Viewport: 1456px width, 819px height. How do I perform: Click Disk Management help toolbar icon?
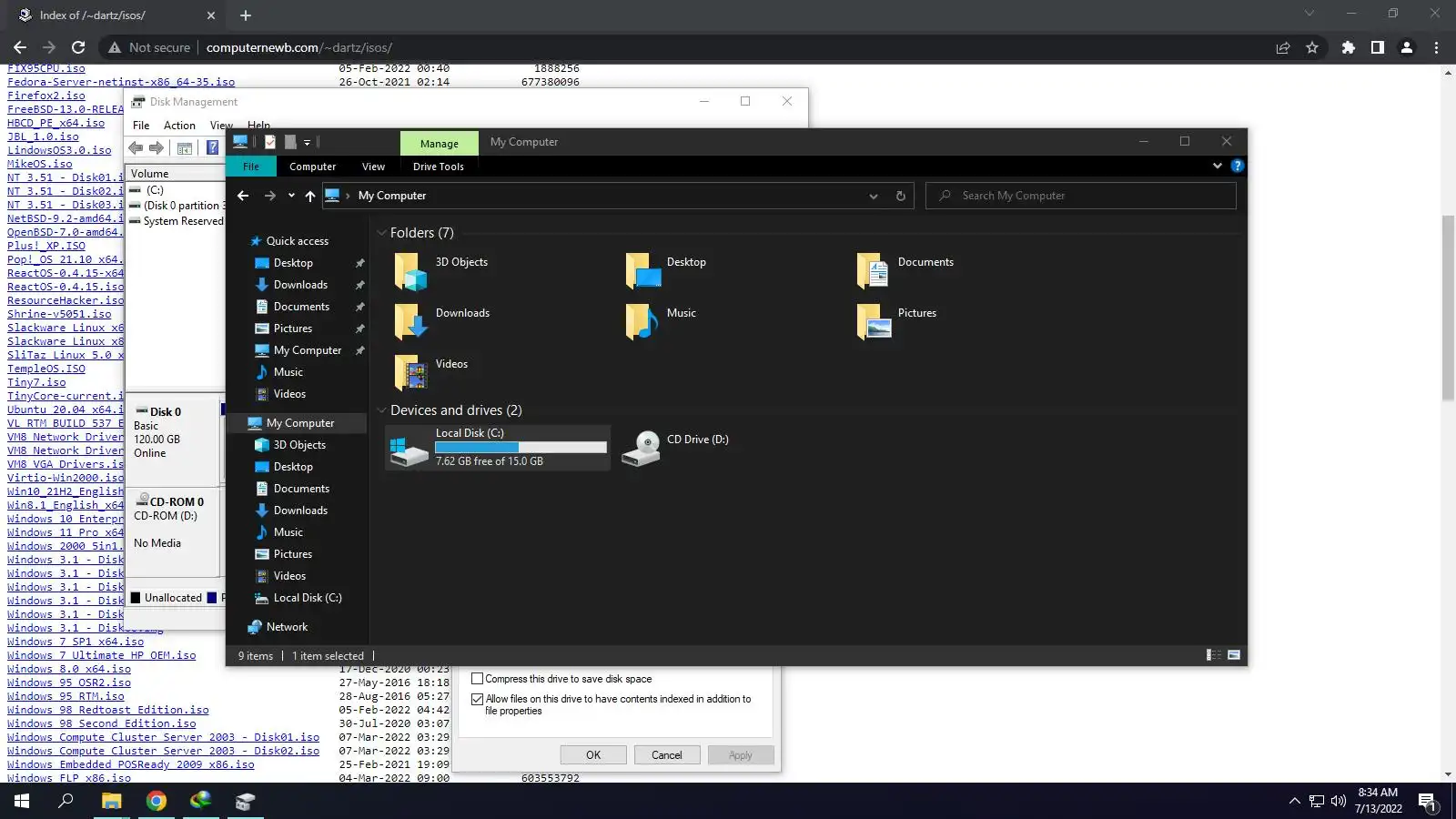click(212, 147)
